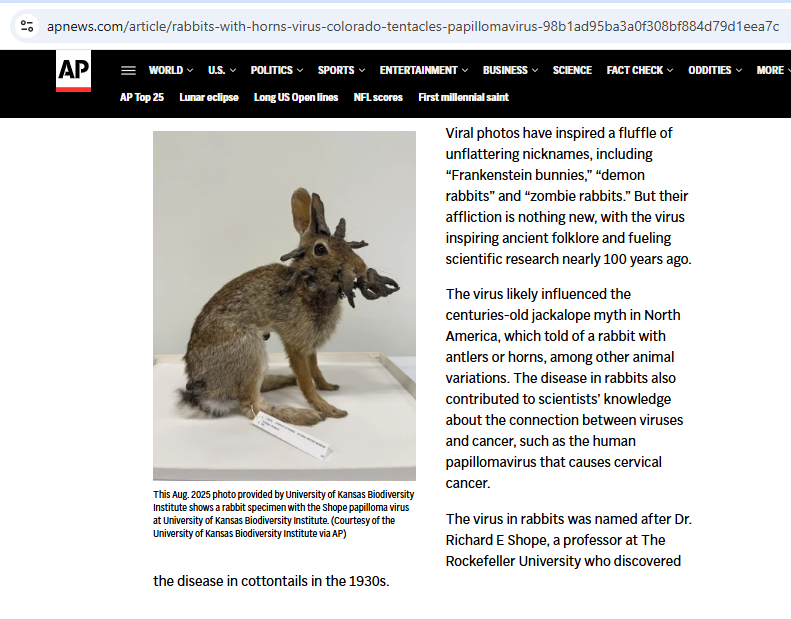Image resolution: width=791 pixels, height=619 pixels.
Task: Open the U.S. section
Action: pyautogui.click(x=217, y=71)
